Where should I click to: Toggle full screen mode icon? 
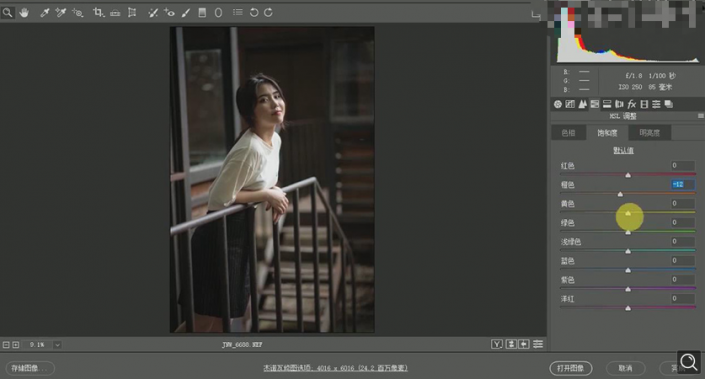point(535,15)
